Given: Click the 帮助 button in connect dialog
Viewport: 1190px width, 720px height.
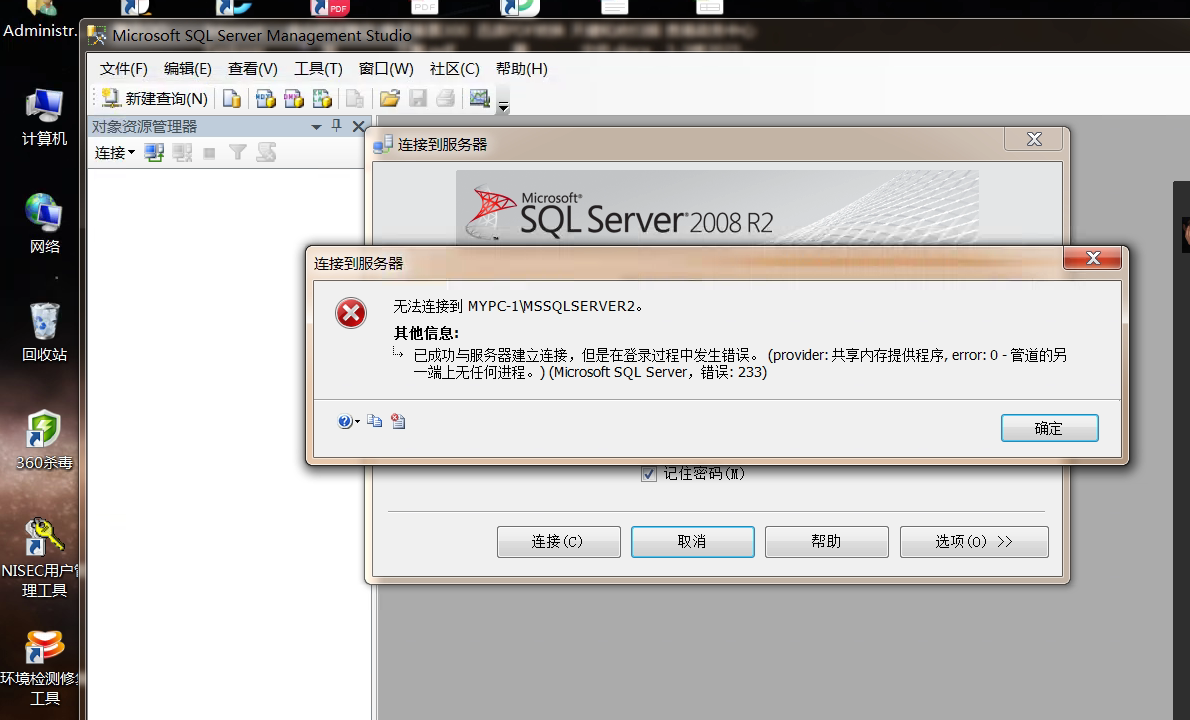Looking at the screenshot, I should point(826,542).
